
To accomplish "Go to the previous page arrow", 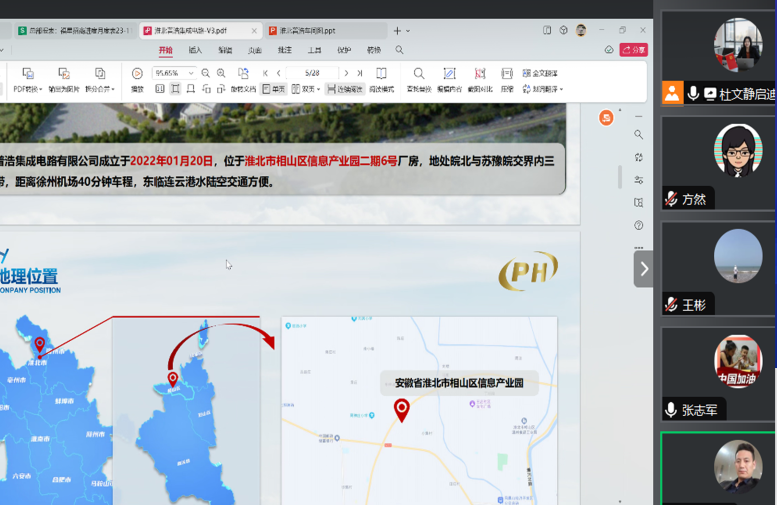I will pos(278,73).
